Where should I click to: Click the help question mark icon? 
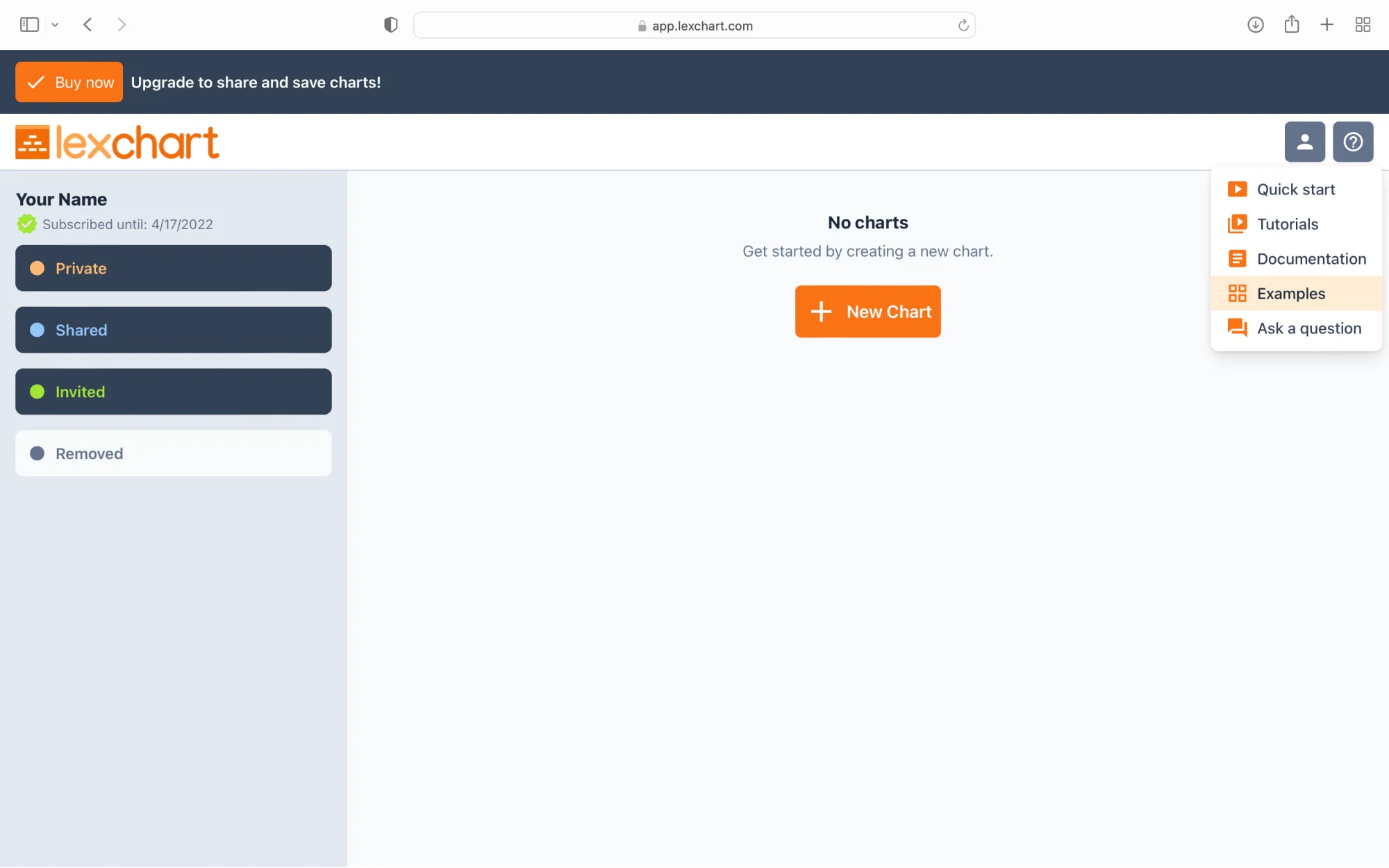pos(1353,142)
